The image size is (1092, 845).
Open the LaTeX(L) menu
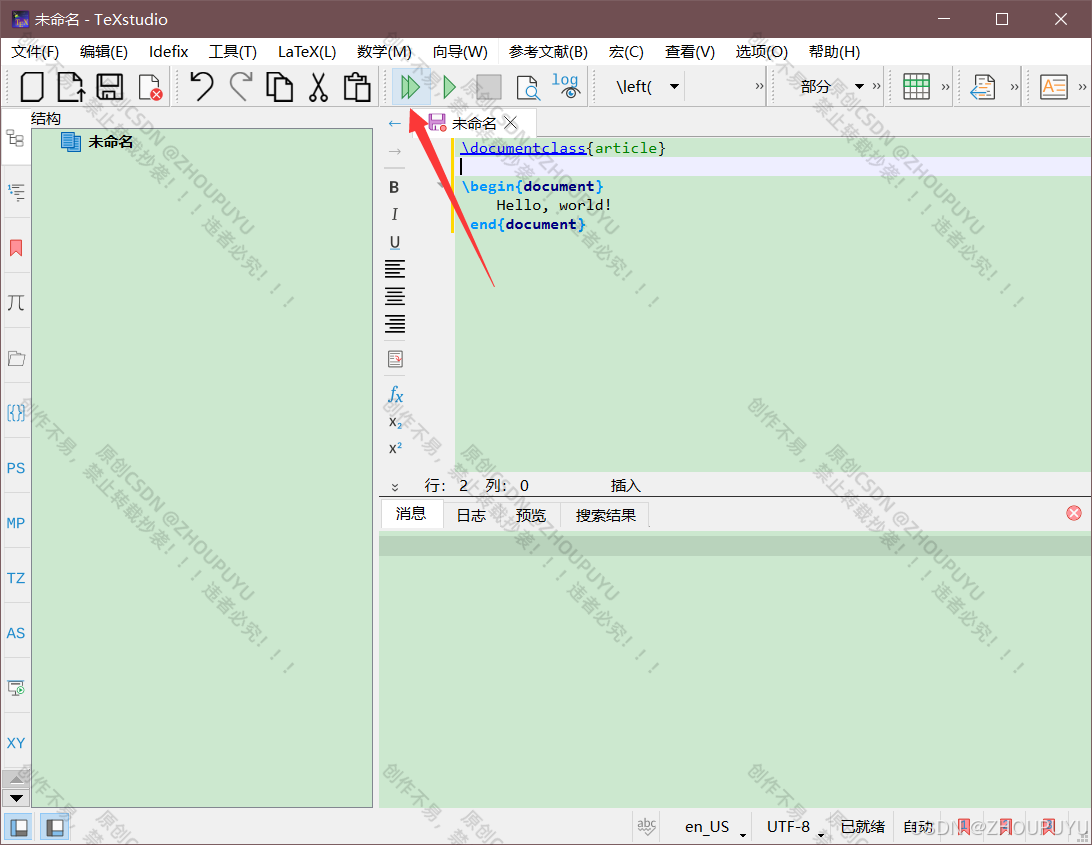(x=306, y=52)
